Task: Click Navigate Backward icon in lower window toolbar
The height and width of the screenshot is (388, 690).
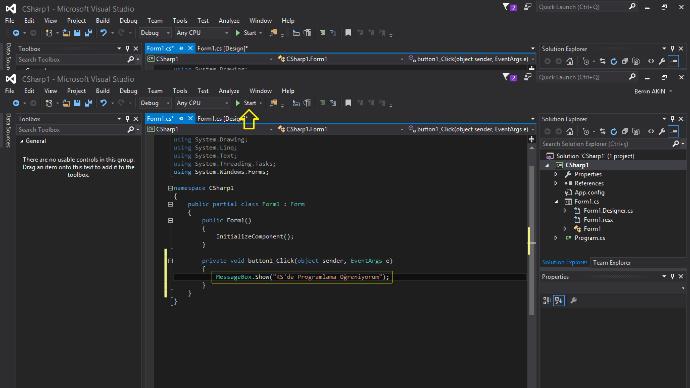Action: (x=16, y=103)
